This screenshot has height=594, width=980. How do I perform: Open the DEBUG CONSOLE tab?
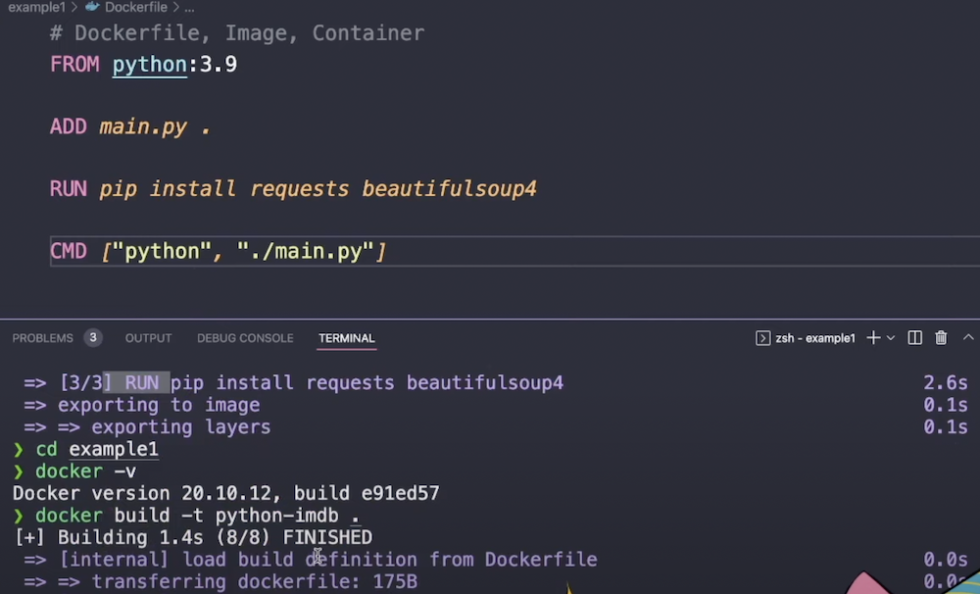tap(244, 338)
